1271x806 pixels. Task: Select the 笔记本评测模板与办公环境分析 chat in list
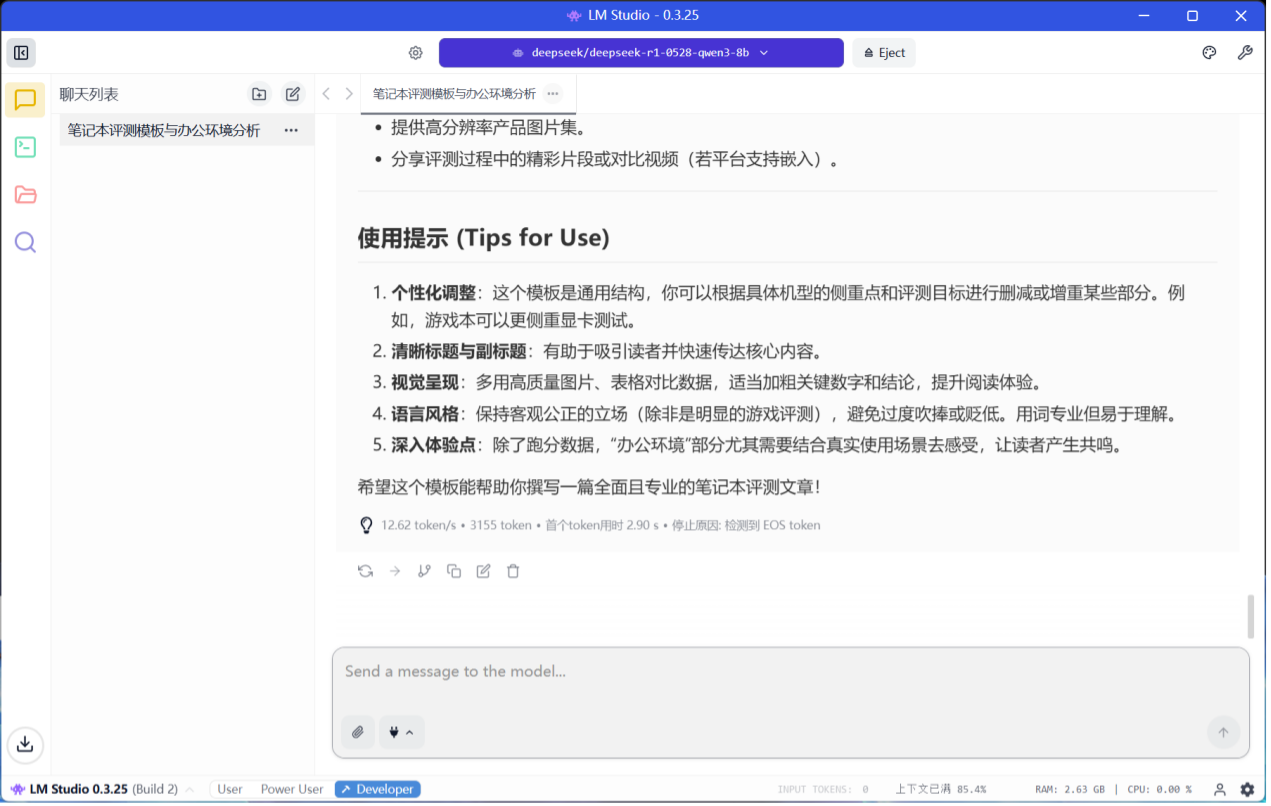[x=164, y=130]
